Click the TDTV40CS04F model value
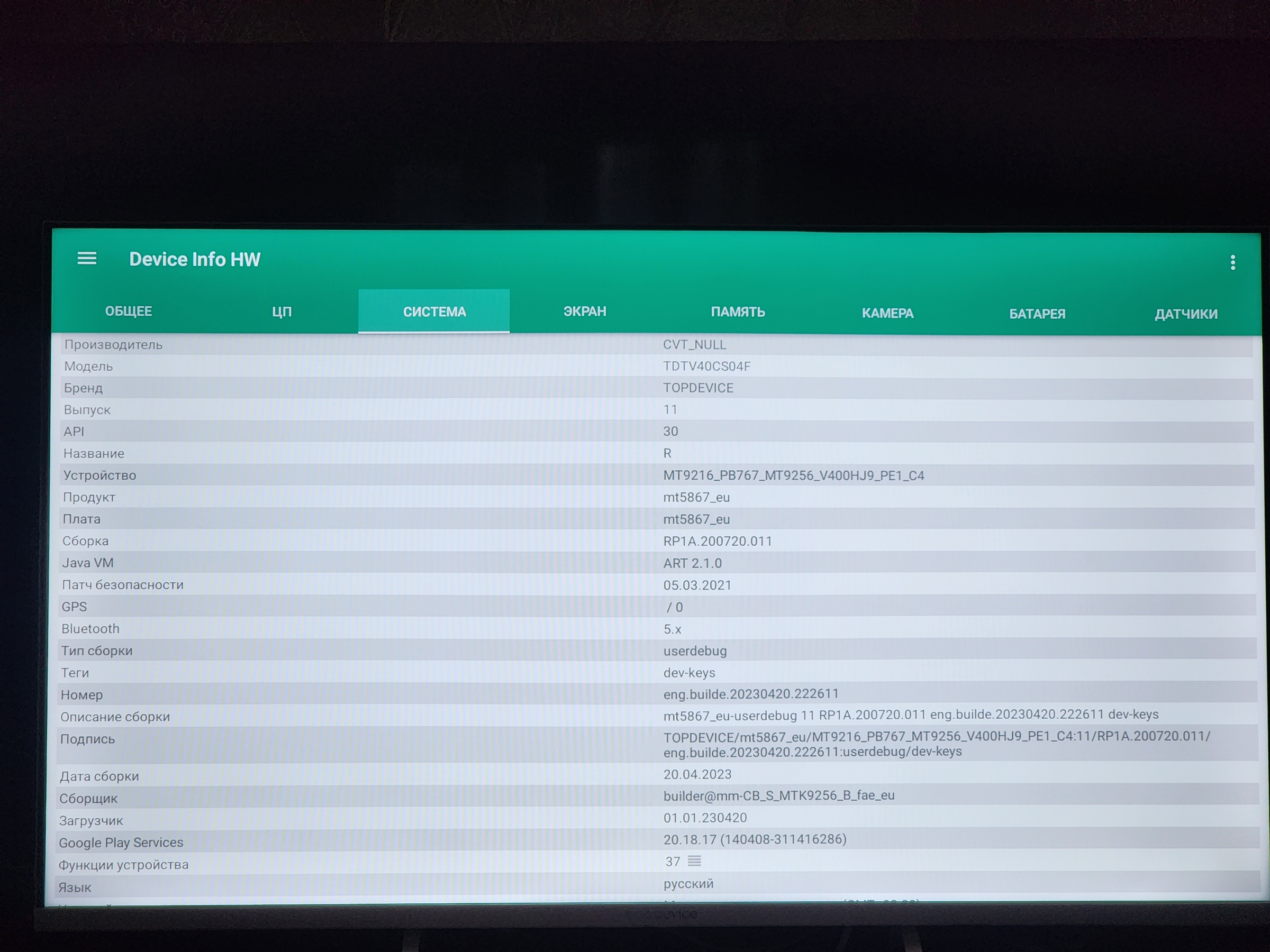This screenshot has height=952, width=1270. pyautogui.click(x=707, y=366)
